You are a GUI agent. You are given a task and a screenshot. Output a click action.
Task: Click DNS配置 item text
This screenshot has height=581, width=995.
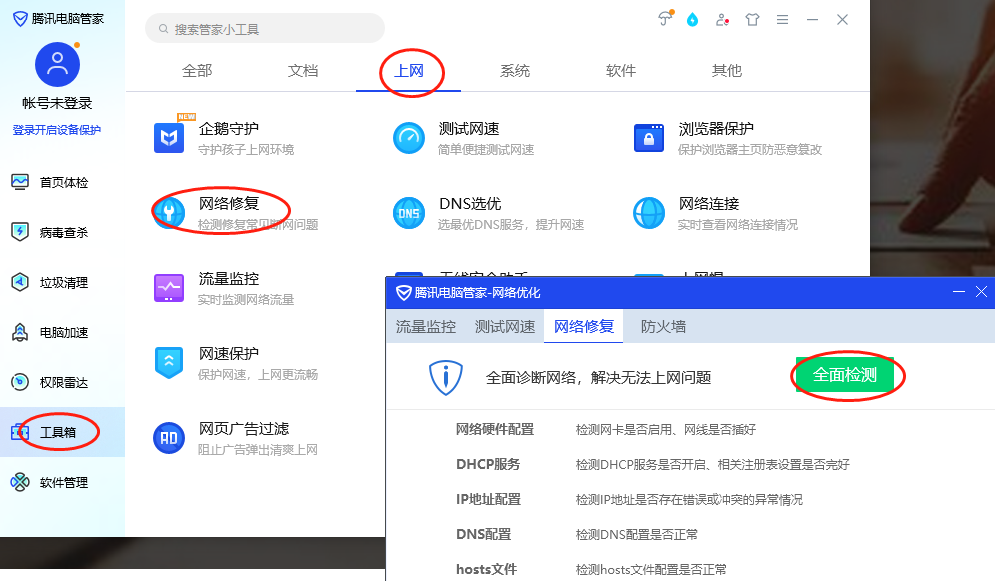(484, 534)
